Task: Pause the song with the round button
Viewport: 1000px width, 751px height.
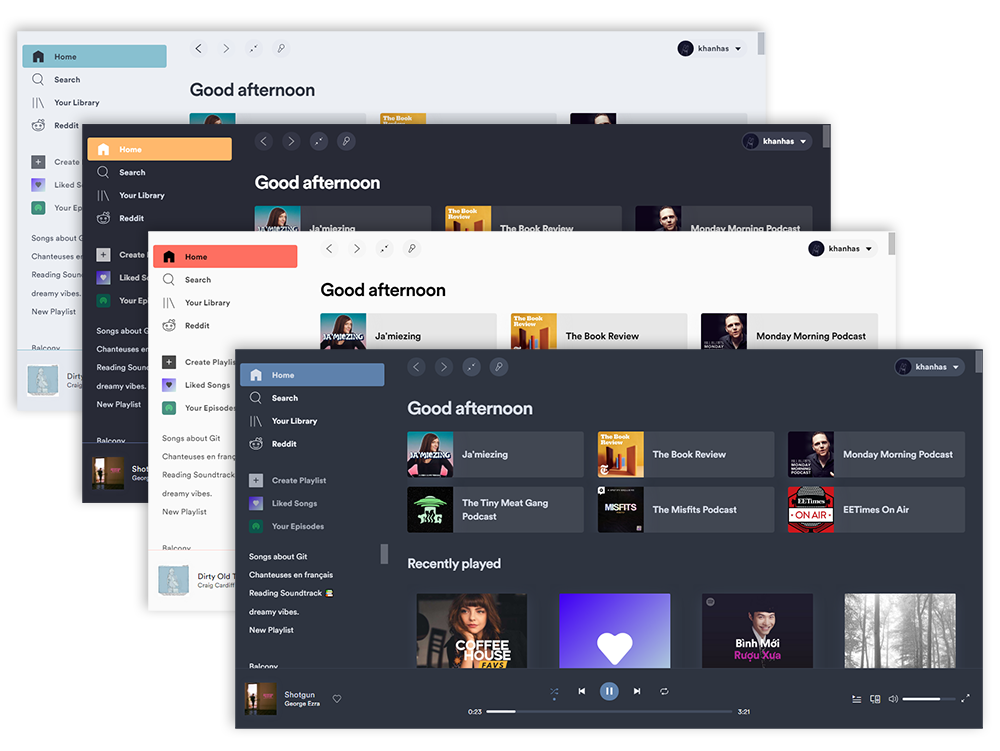Action: [609, 691]
